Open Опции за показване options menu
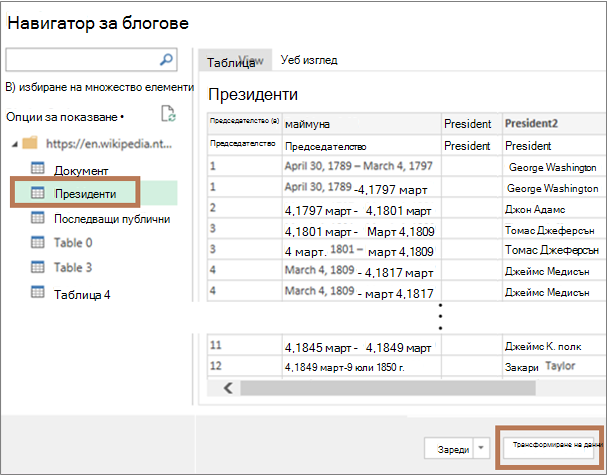This screenshot has width=607, height=475. click(65, 117)
